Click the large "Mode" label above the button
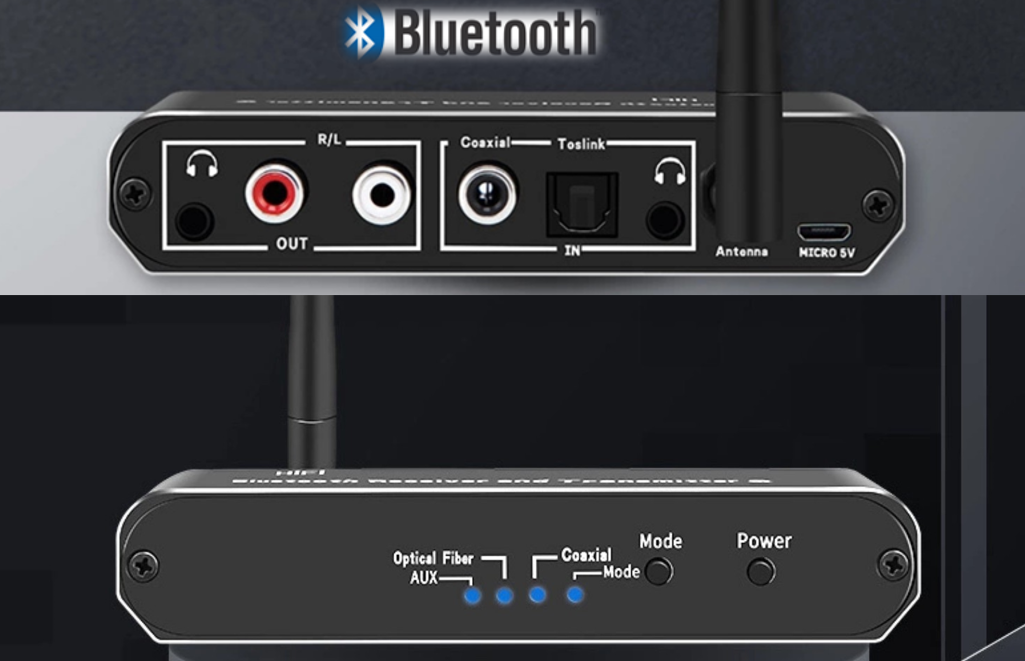 pyautogui.click(x=661, y=541)
